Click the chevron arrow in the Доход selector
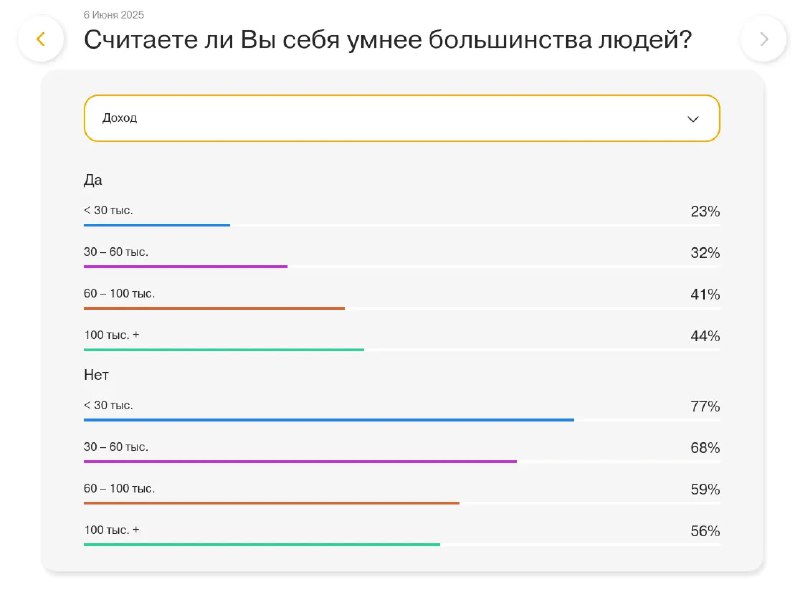 coord(693,119)
